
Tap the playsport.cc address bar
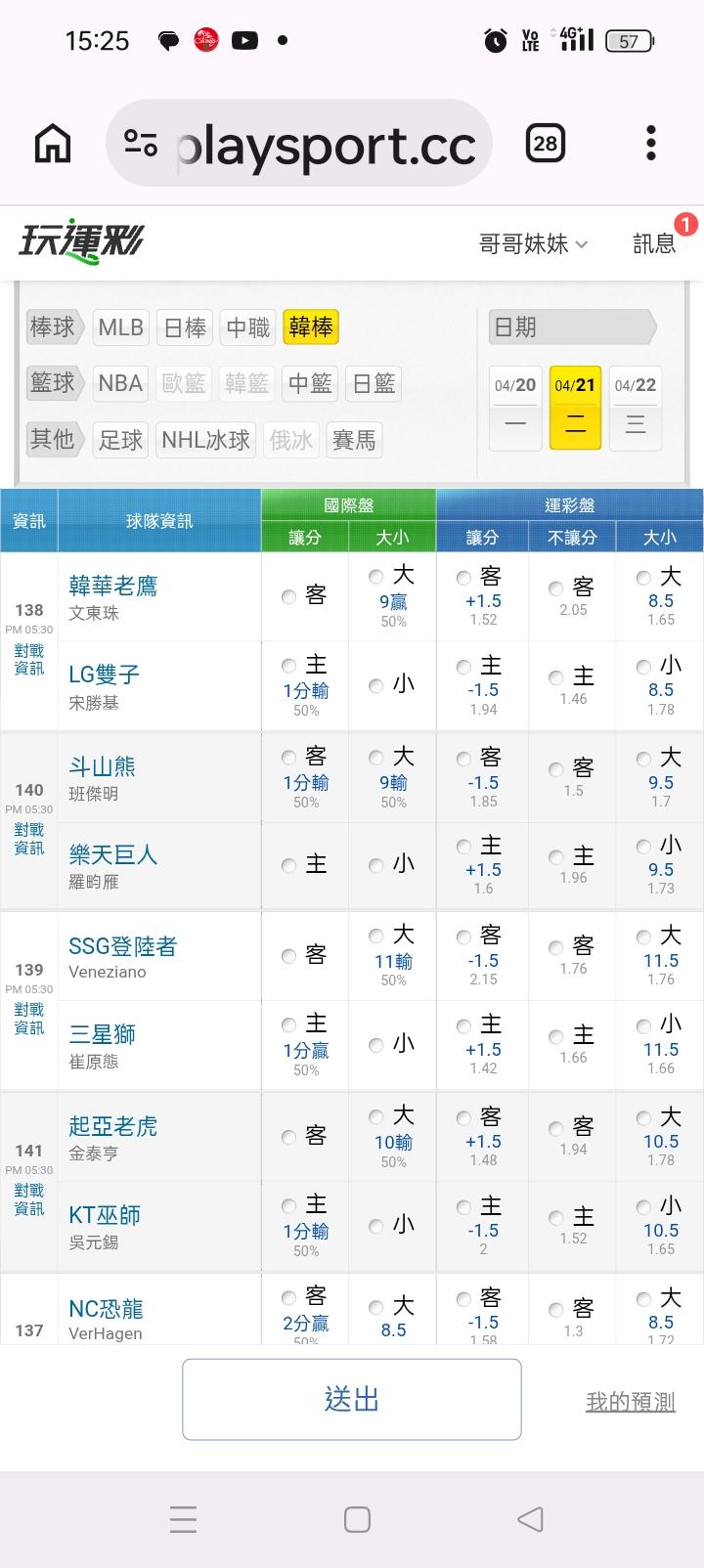tap(299, 144)
